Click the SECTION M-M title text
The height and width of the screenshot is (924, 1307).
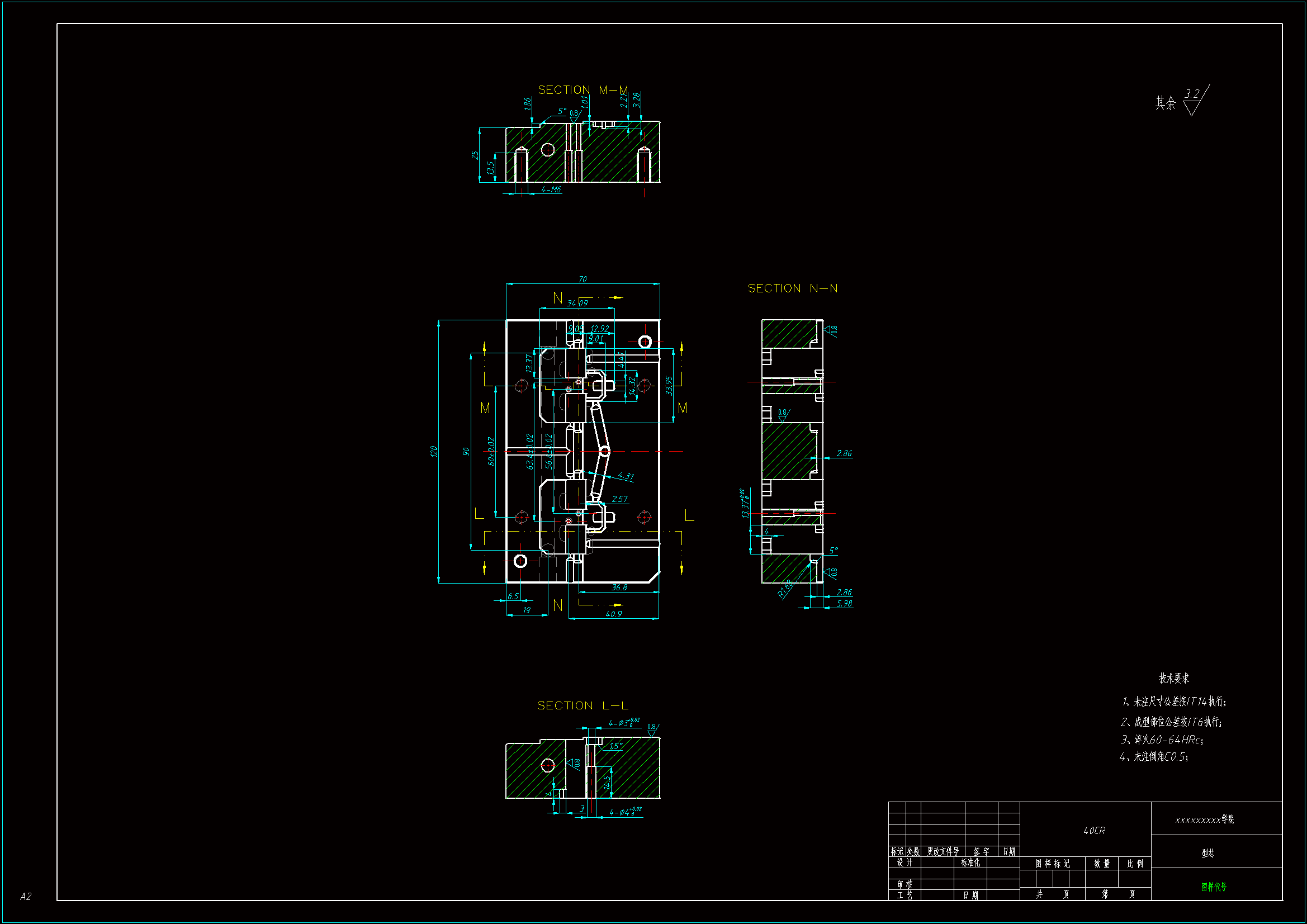pos(583,90)
